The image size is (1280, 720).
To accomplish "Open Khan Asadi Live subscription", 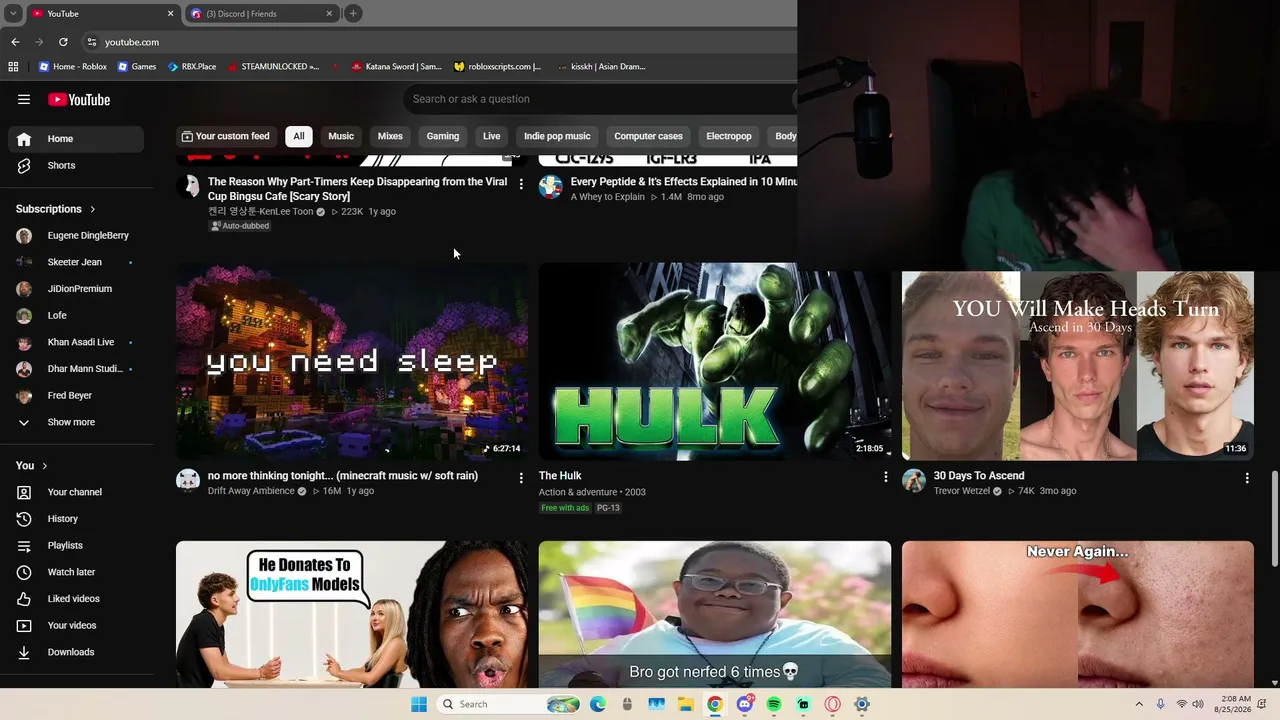I will click(x=76, y=342).
